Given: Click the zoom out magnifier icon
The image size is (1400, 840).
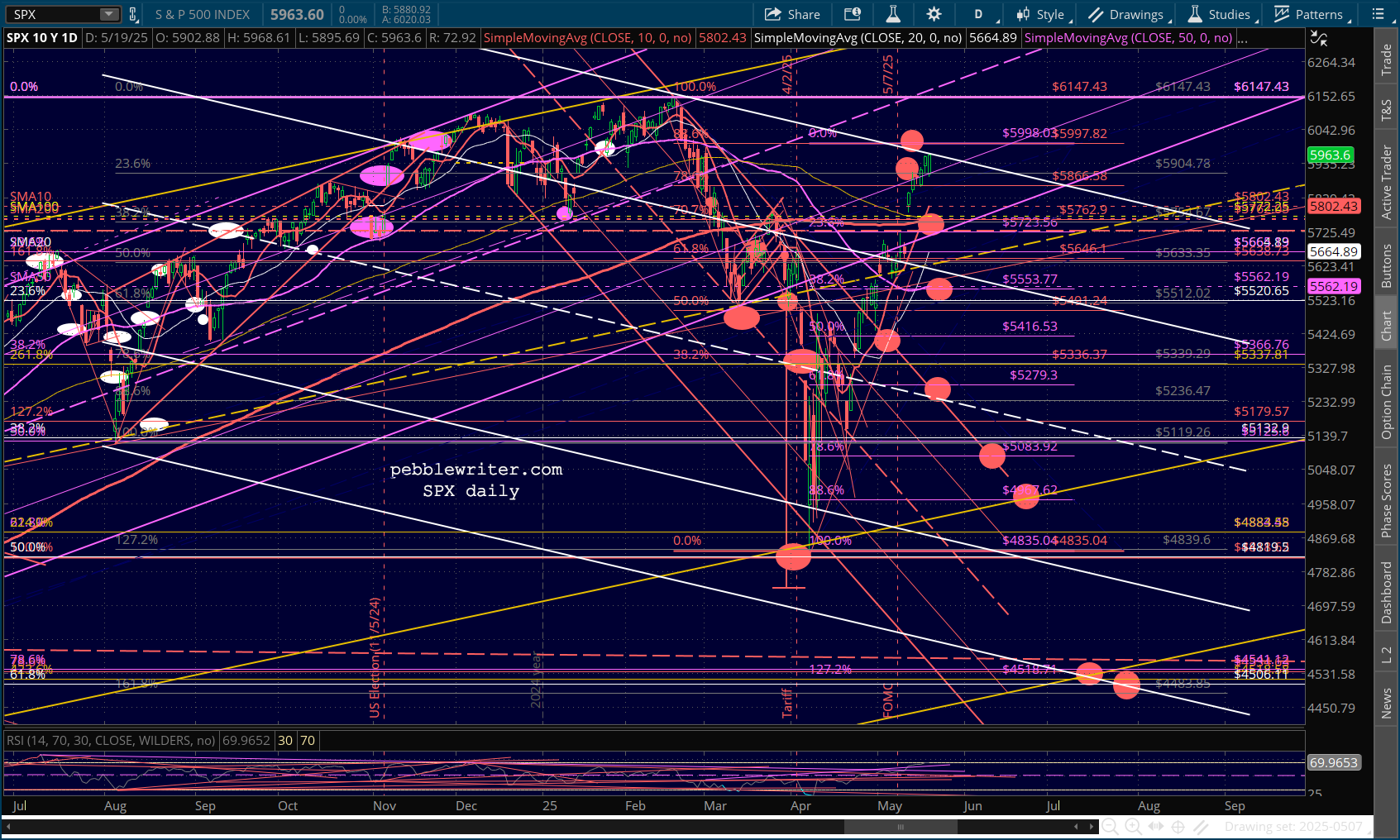Looking at the screenshot, I should click(x=1110, y=826).
